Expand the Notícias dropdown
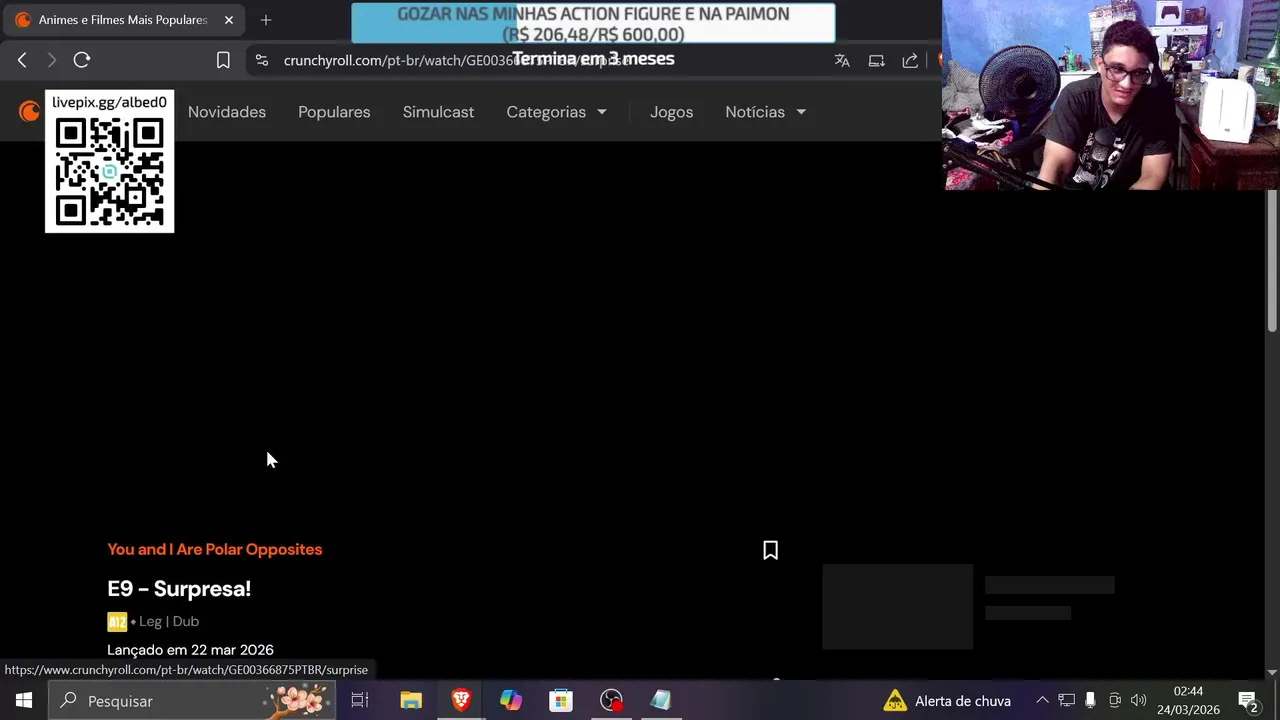1280x720 pixels. (x=766, y=112)
